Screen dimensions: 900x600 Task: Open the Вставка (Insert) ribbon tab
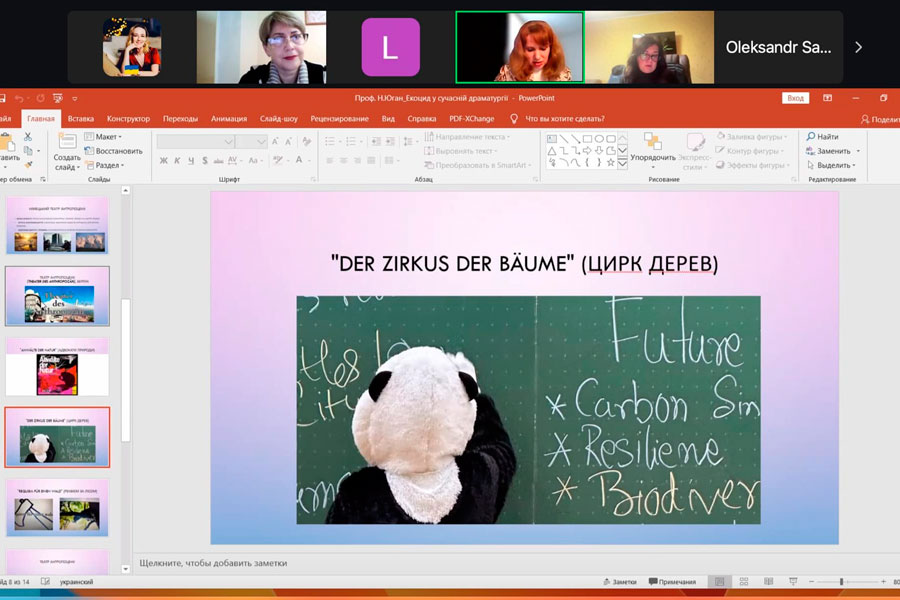(x=81, y=118)
